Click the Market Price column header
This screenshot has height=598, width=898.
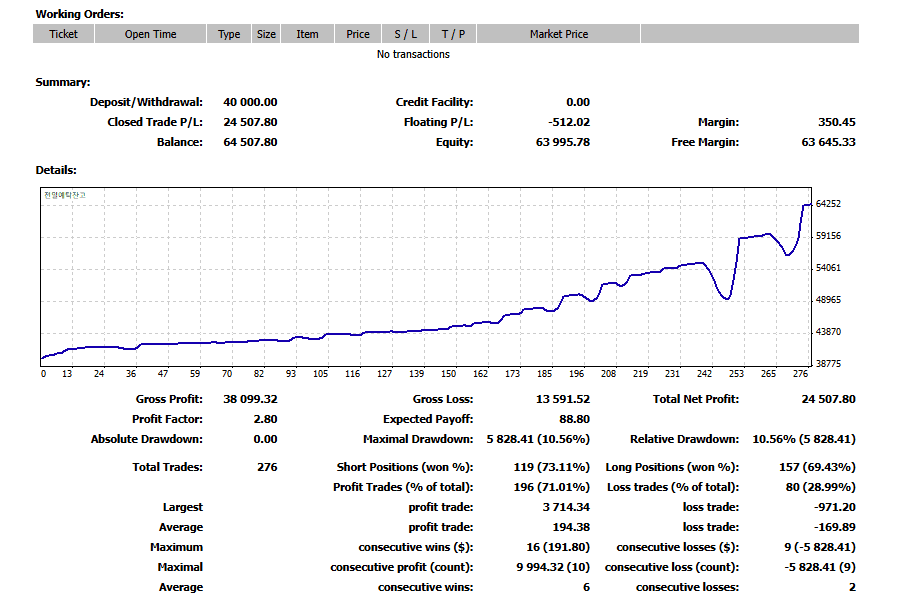click(x=559, y=34)
